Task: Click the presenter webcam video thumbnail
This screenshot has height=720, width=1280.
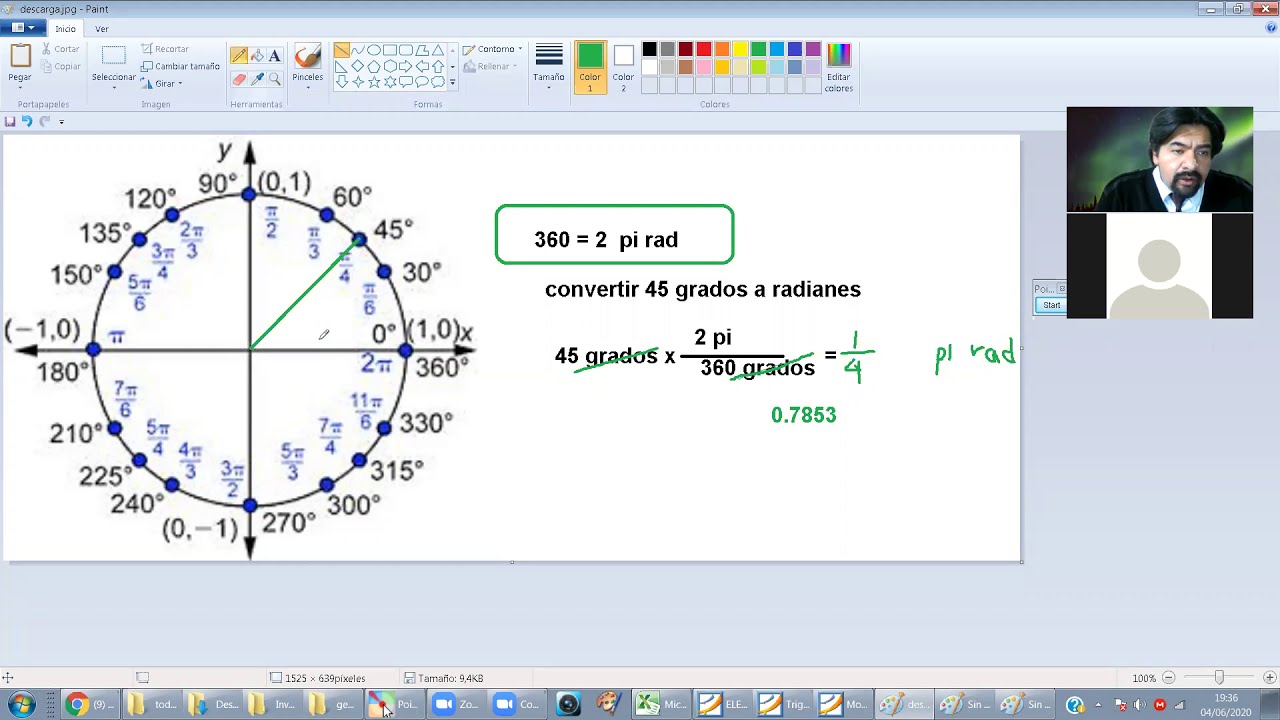Action: (x=1159, y=159)
